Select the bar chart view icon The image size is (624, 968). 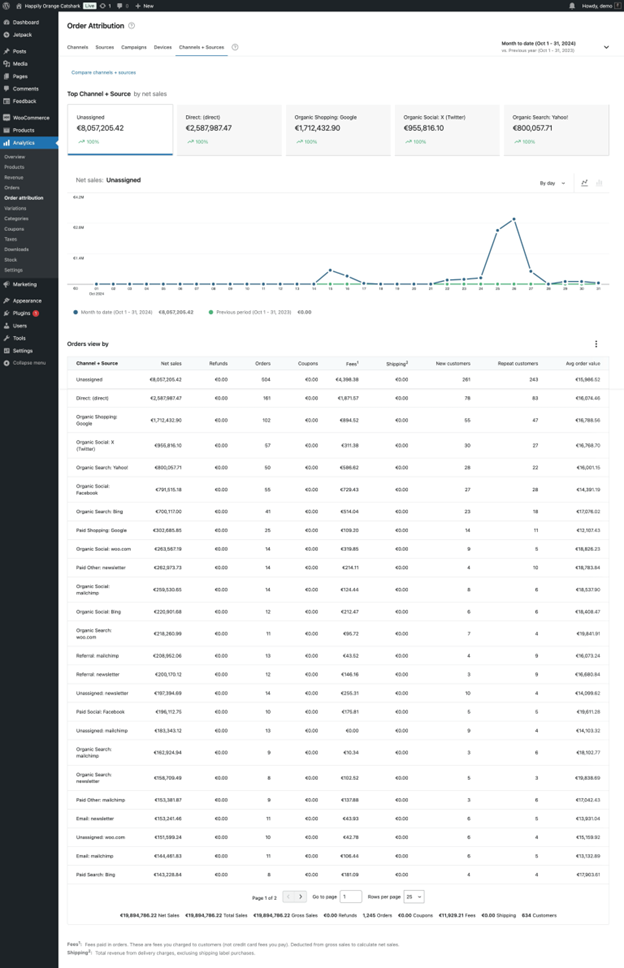click(599, 181)
